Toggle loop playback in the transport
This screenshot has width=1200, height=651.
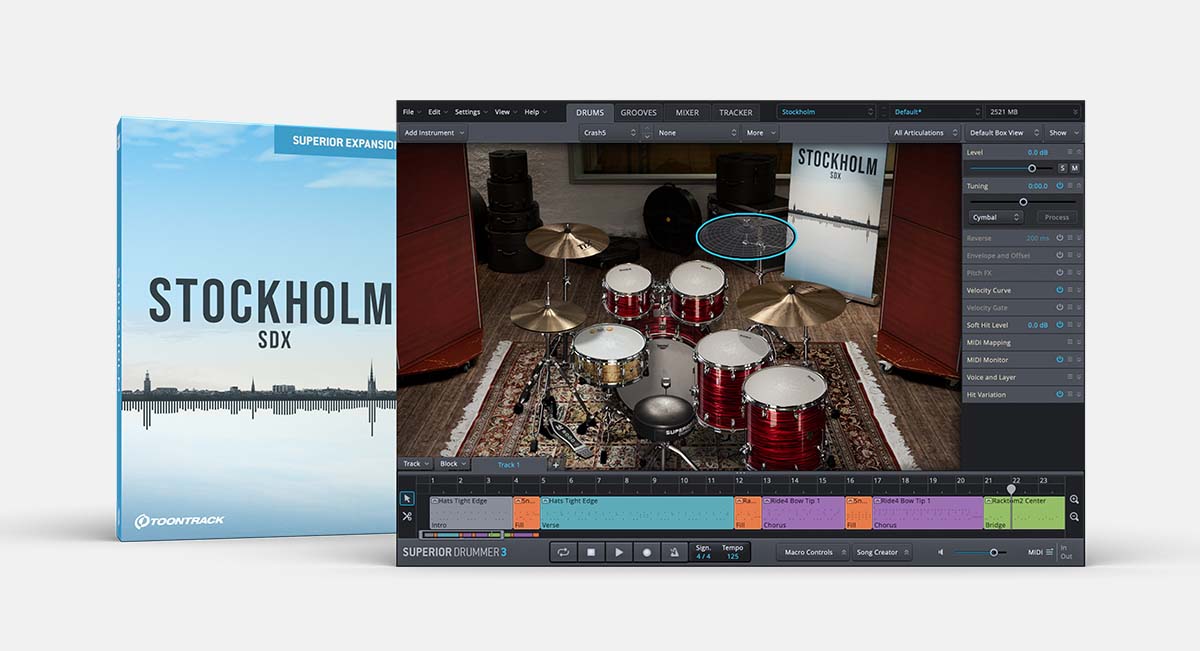coord(563,552)
